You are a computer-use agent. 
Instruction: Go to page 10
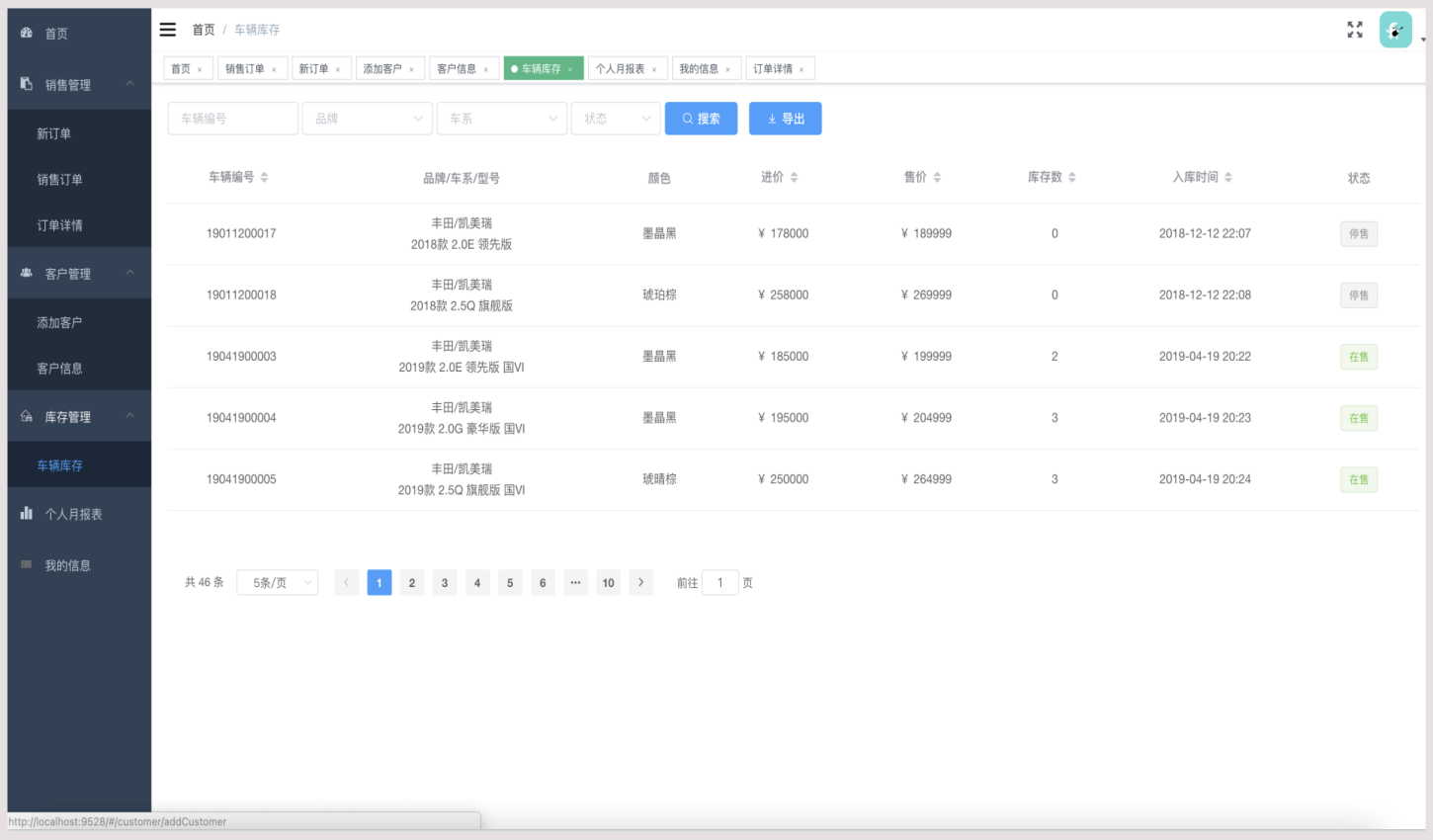coord(609,582)
